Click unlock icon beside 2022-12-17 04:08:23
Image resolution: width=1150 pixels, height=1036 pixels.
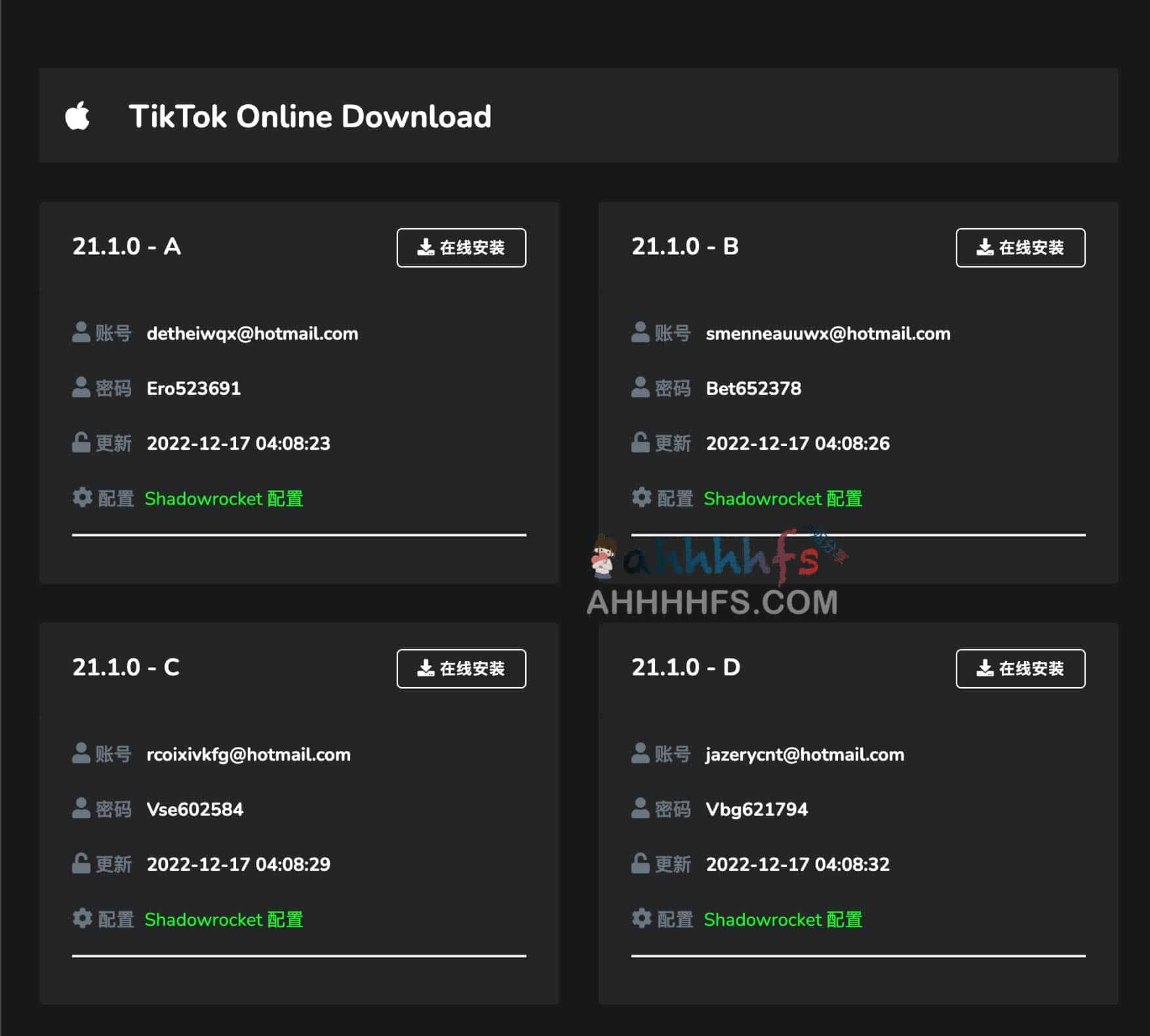coord(81,443)
